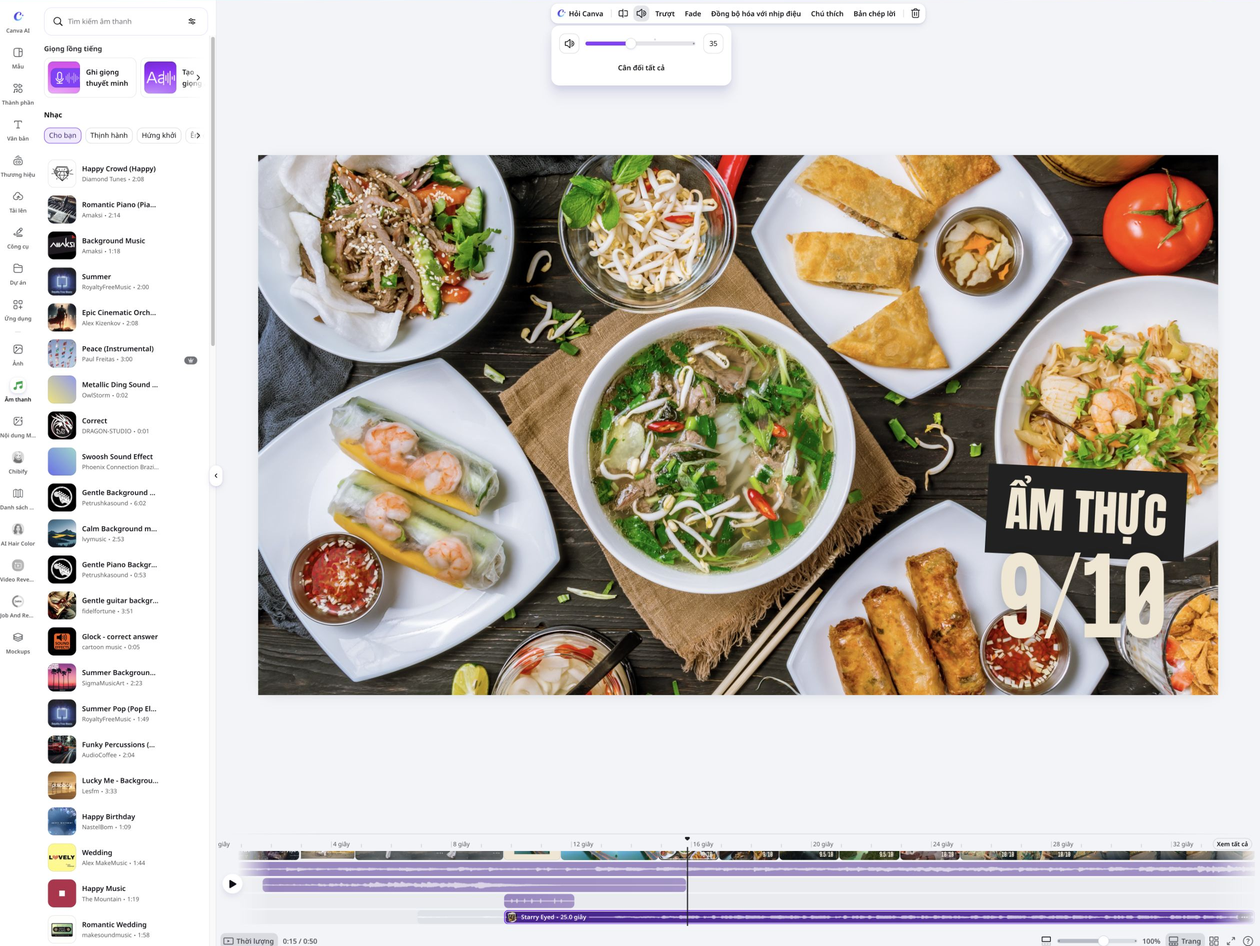Viewport: 1260px width, 946px height.
Task: Click Cân đối tất cả link
Action: click(641, 68)
